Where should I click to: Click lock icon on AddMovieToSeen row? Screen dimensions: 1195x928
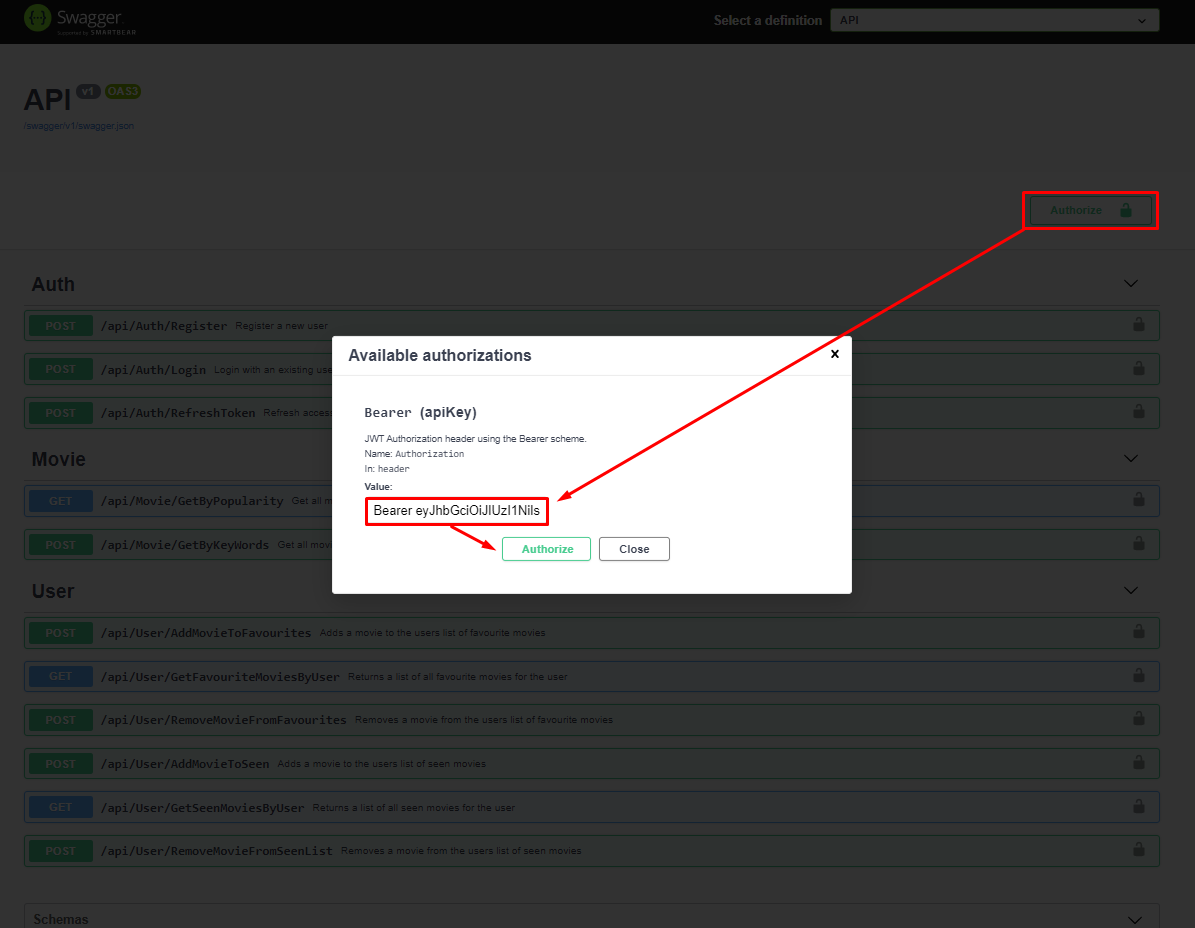point(1139,762)
